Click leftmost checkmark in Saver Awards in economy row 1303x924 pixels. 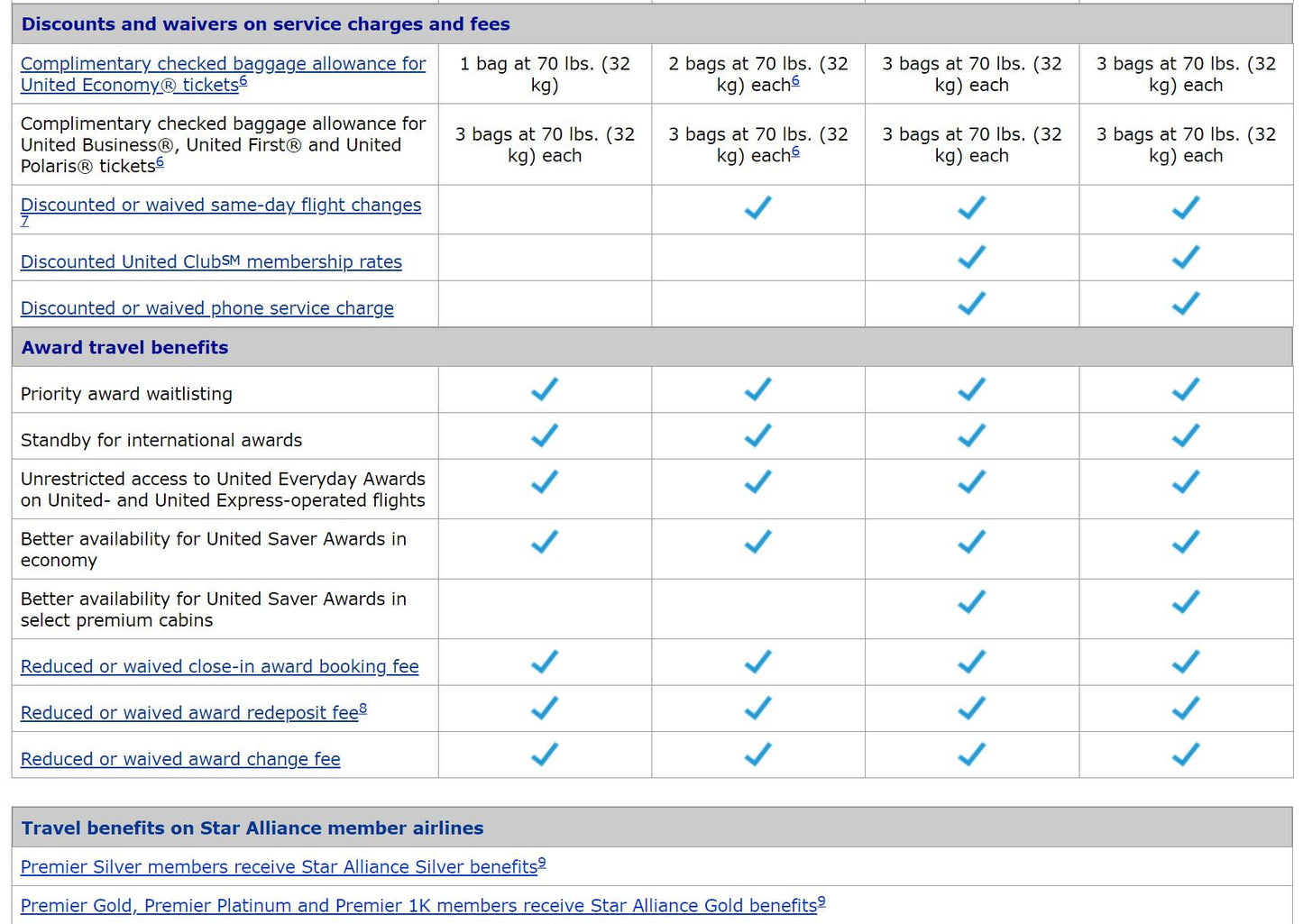(545, 542)
